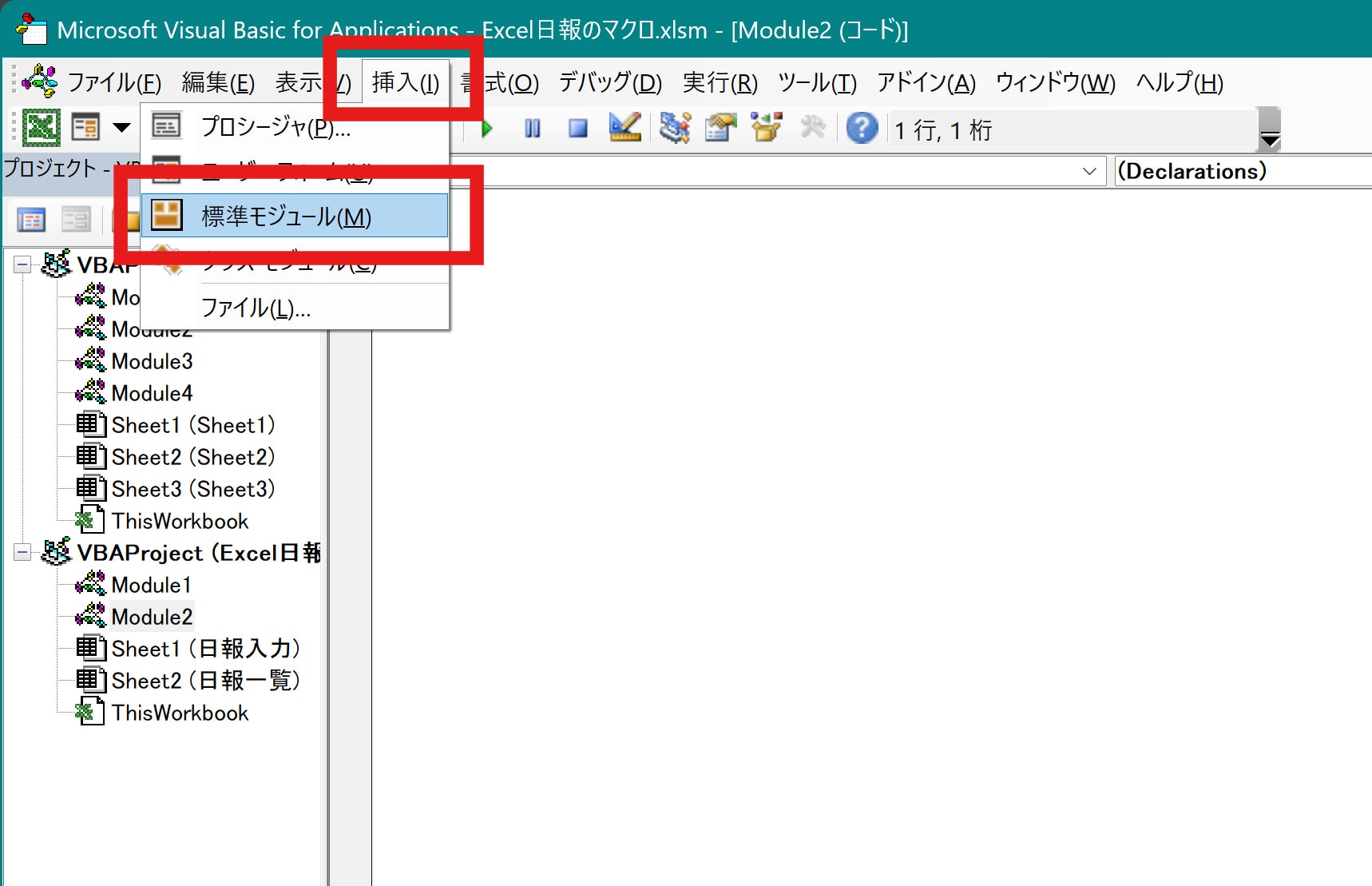
Task: Select Sheet1 (日報入力) in project tree
Action: tap(205, 649)
